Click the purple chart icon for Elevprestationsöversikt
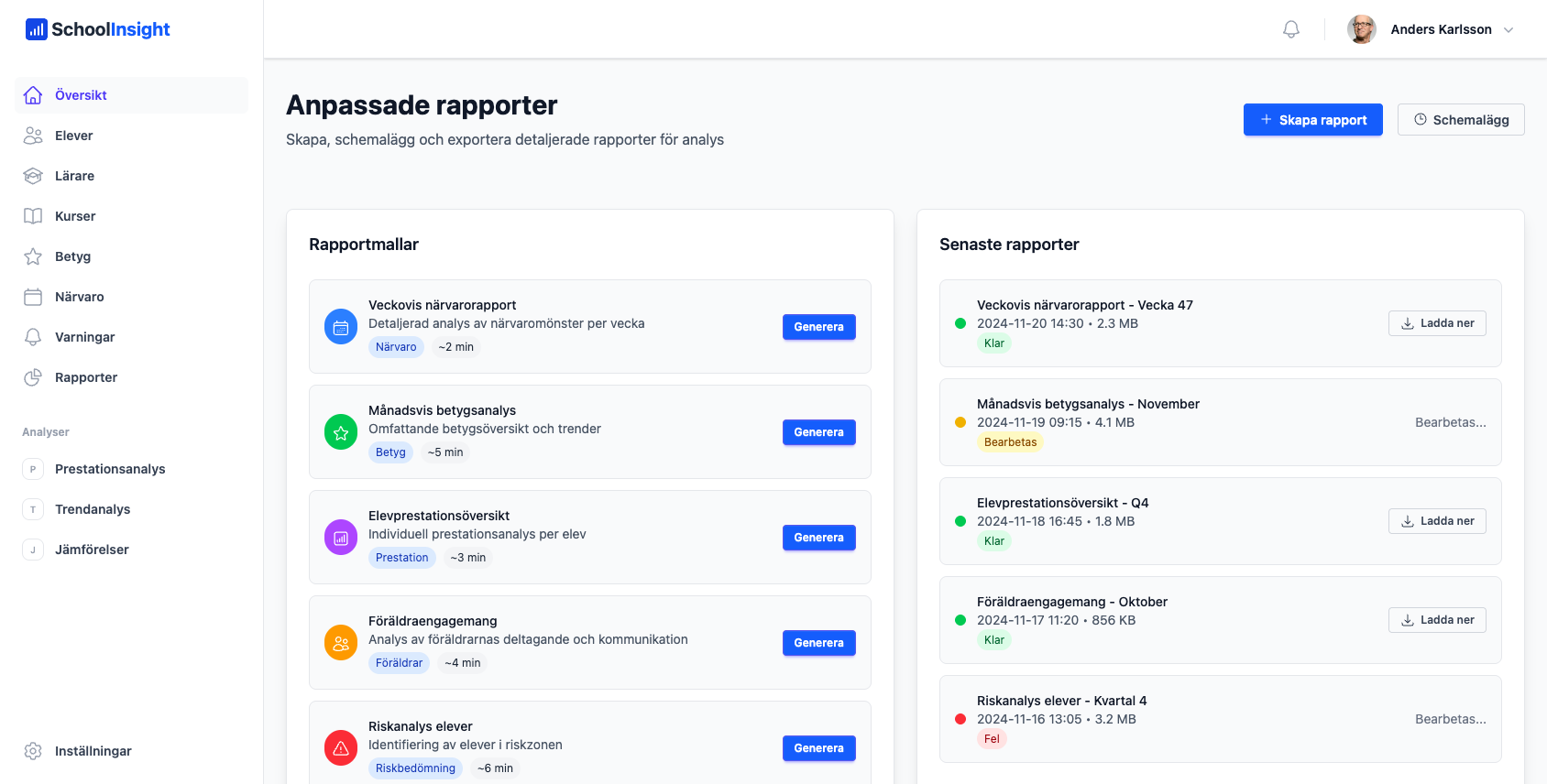 click(x=341, y=538)
